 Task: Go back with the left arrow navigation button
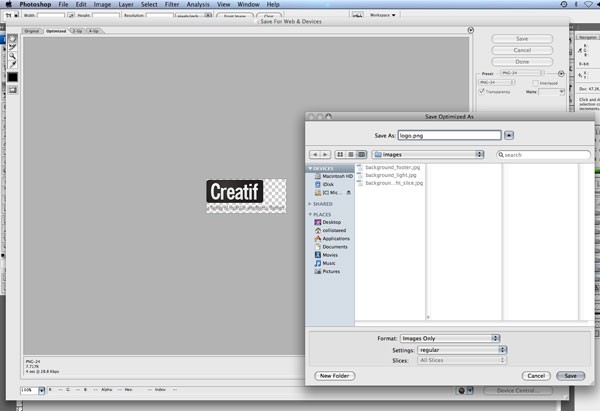[315, 155]
